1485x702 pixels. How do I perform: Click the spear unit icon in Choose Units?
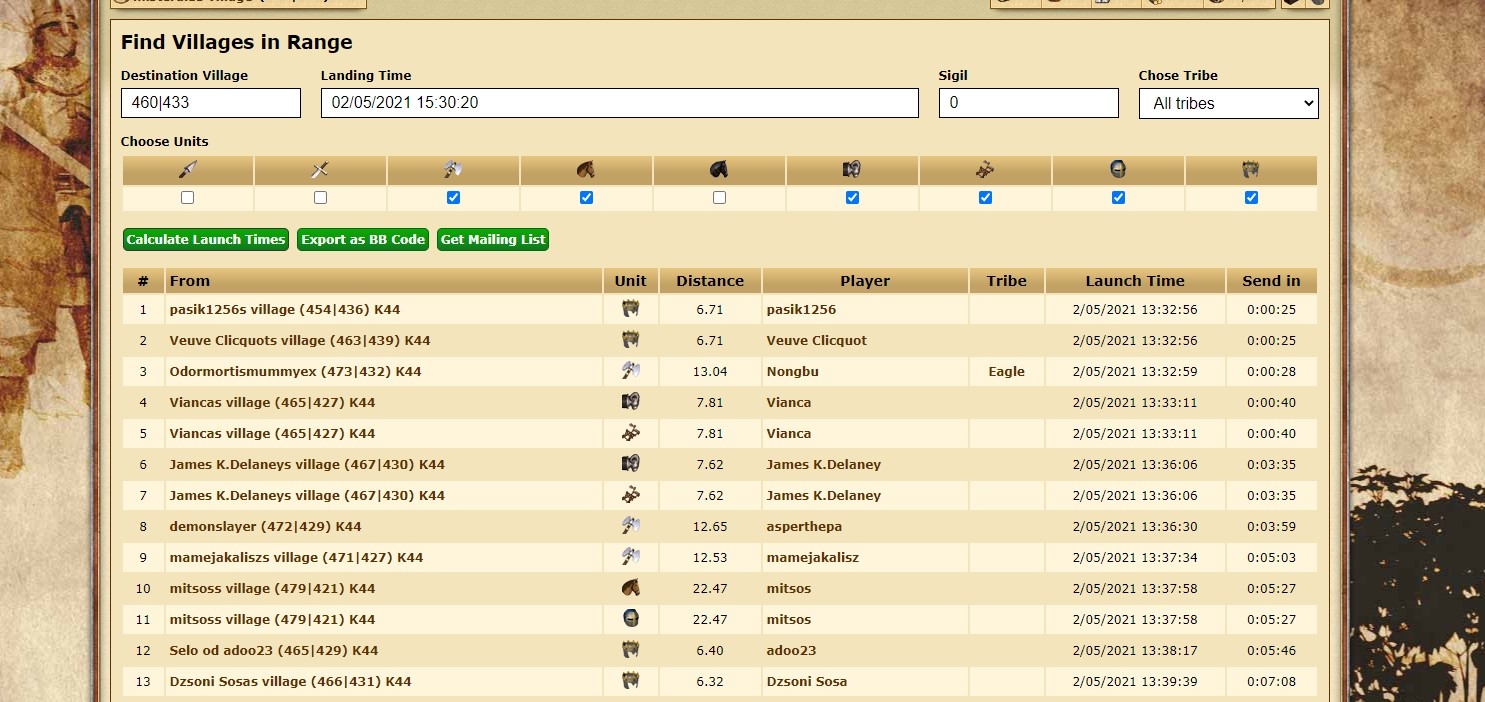[x=187, y=170]
